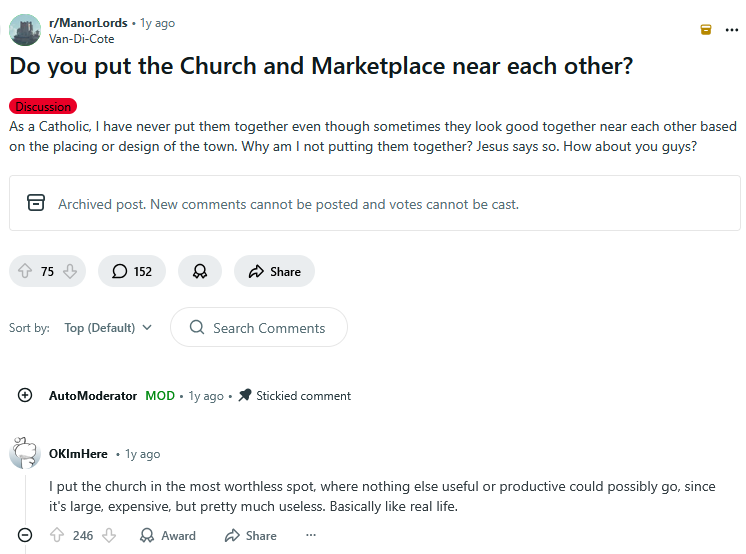The image size is (746, 554).
Task: Give an award to the post
Action: [200, 271]
